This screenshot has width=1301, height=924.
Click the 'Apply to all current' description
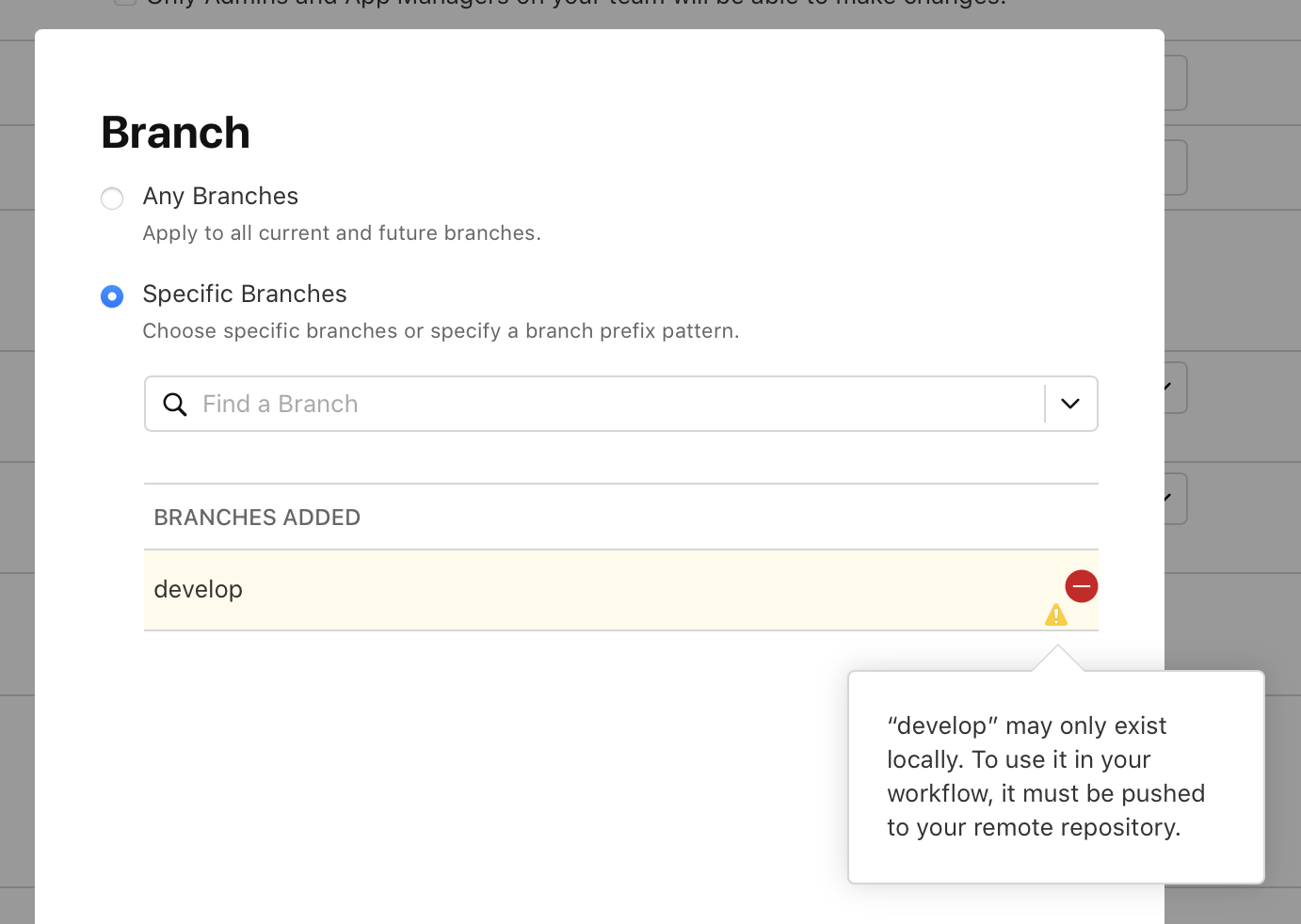coord(342,233)
